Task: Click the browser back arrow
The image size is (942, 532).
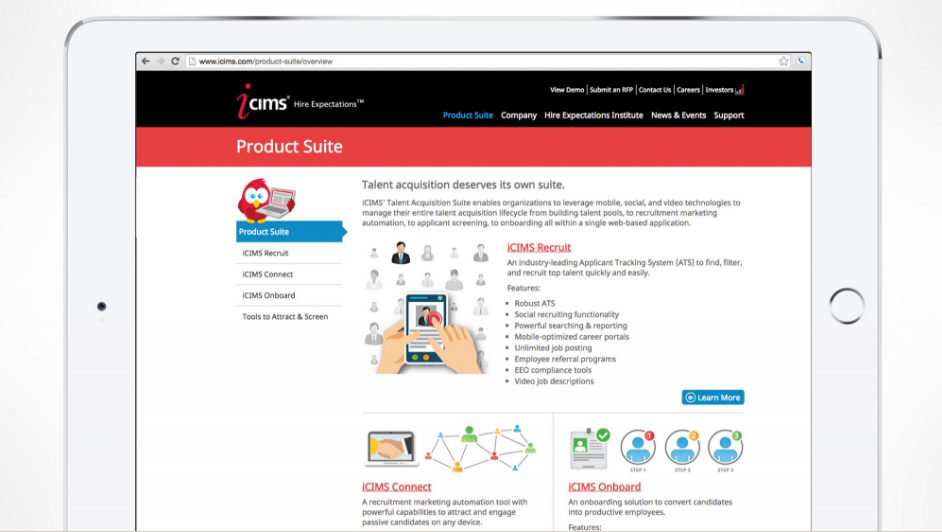Action: pyautogui.click(x=145, y=61)
